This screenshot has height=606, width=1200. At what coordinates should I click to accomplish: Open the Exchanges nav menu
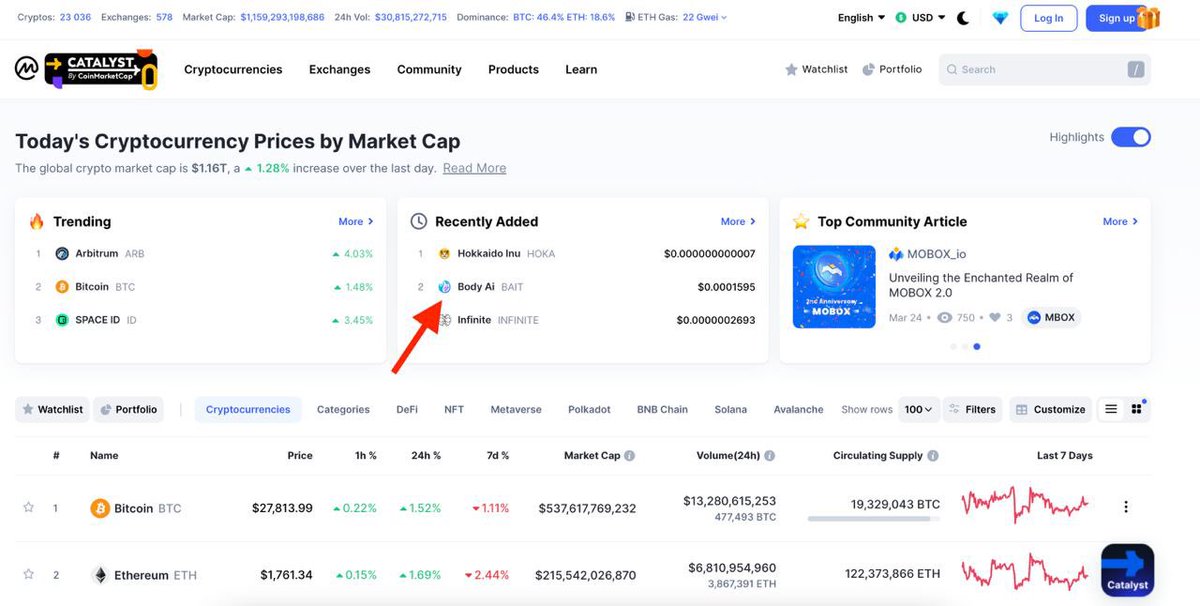click(340, 69)
